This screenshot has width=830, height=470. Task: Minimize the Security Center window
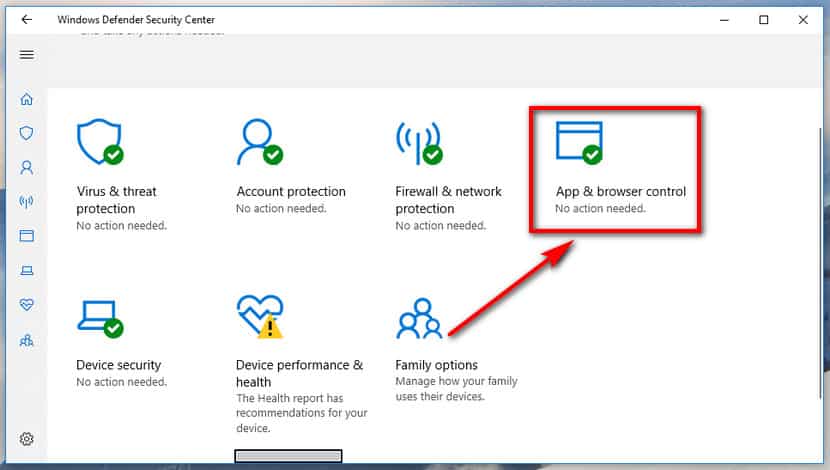point(725,20)
